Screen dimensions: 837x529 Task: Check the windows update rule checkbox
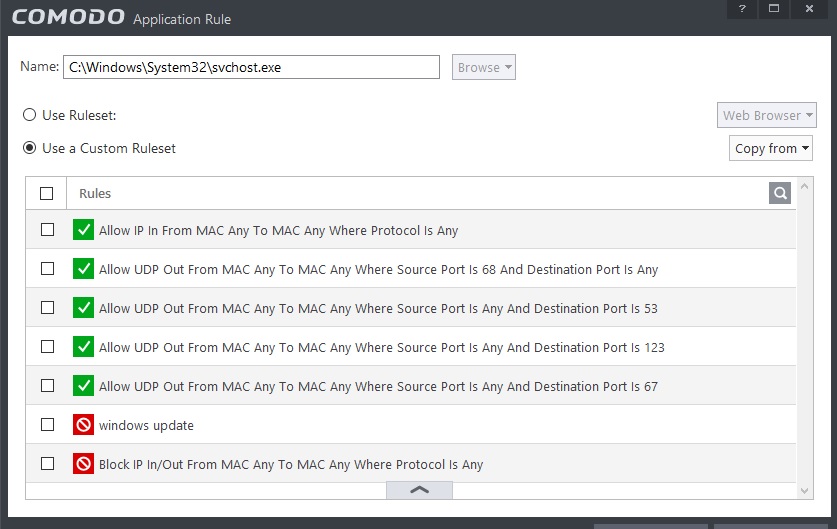click(48, 424)
